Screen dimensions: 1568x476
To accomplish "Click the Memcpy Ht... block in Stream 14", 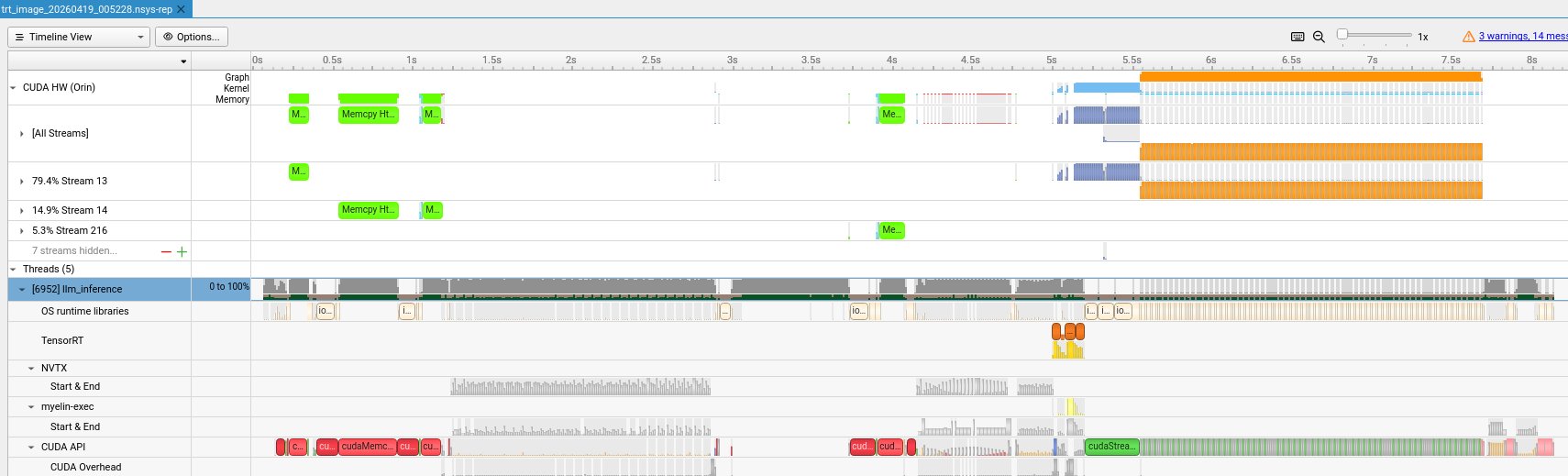I will tap(369, 210).
